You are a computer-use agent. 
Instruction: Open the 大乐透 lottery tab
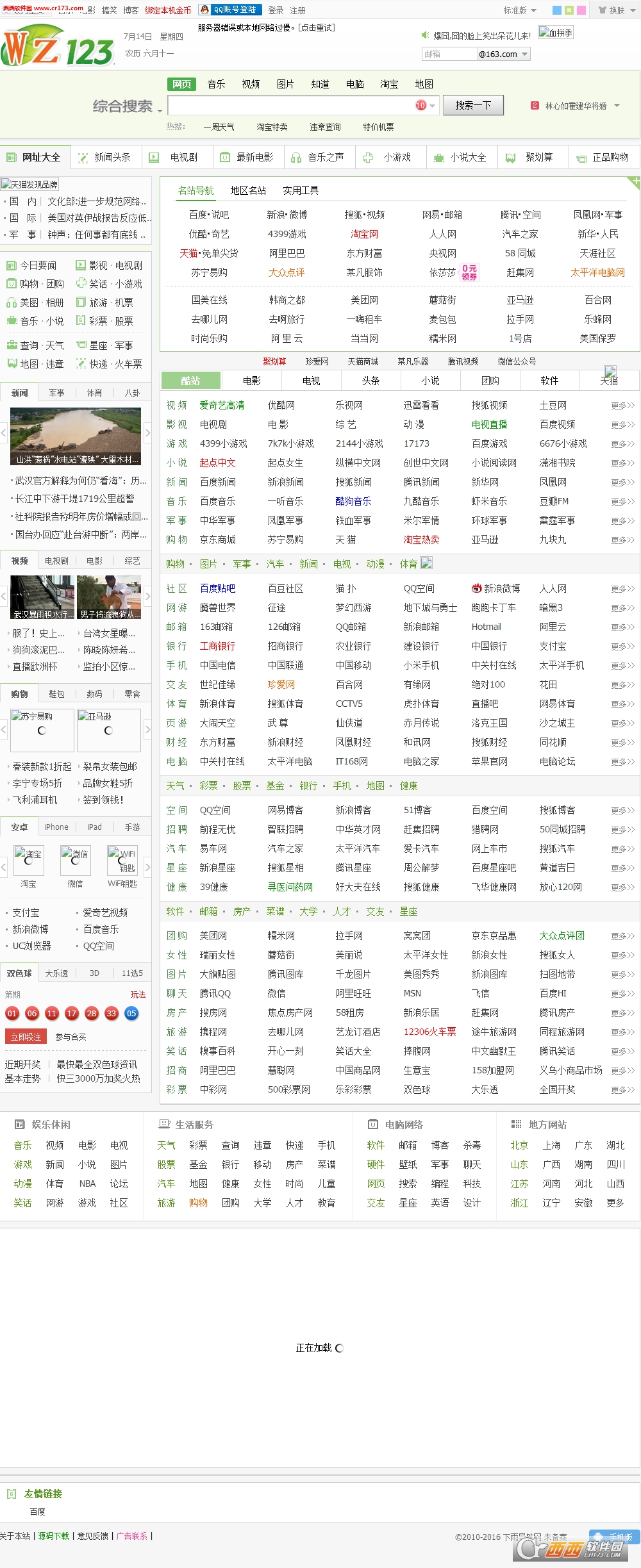pyautogui.click(x=56, y=973)
